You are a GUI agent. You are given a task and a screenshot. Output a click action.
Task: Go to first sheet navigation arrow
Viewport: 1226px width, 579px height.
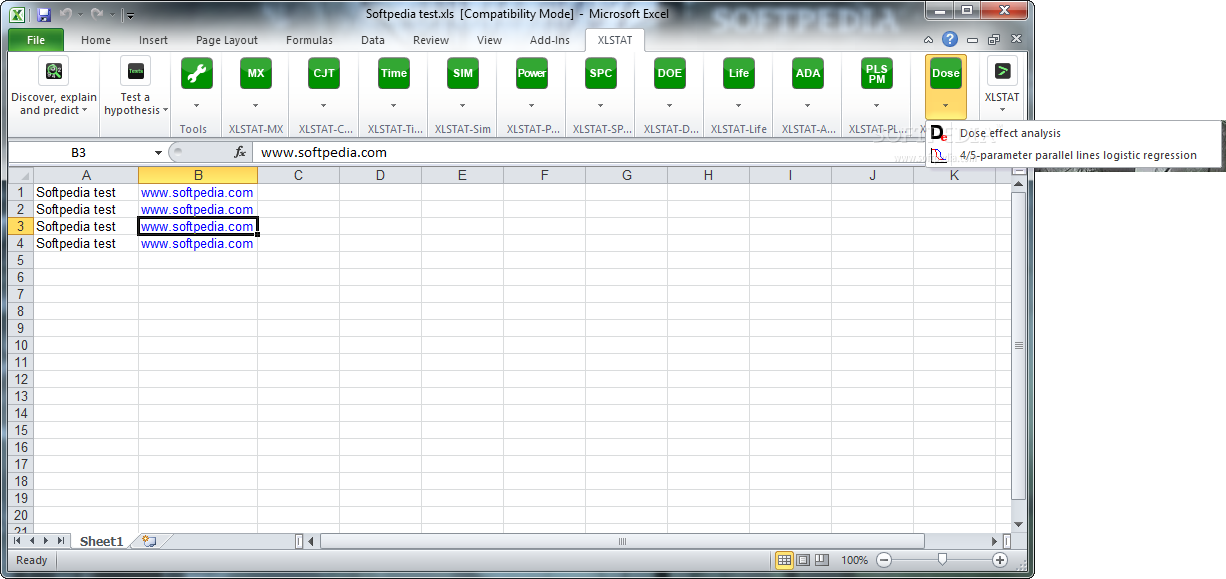point(17,541)
